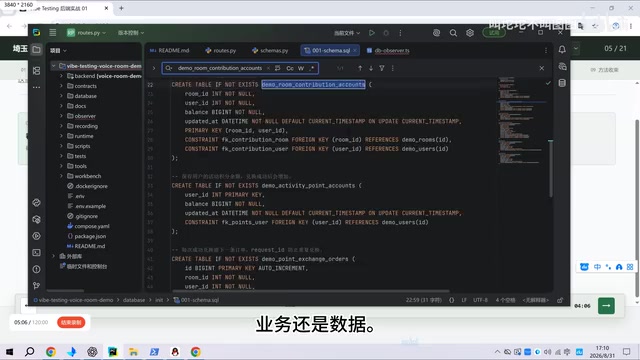Toggle match case Cc in find bar
640x360 pixels.
pyautogui.click(x=290, y=68)
